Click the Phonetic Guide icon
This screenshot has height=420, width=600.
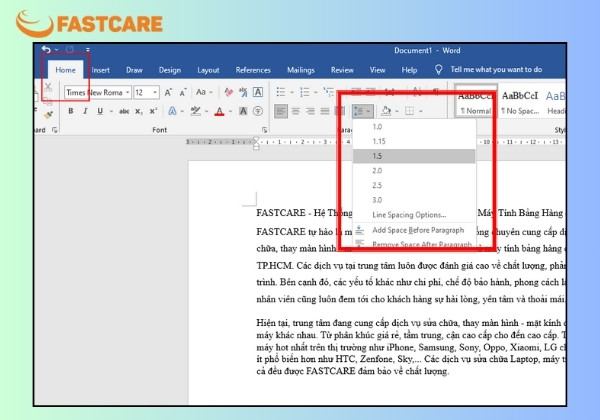pos(243,92)
